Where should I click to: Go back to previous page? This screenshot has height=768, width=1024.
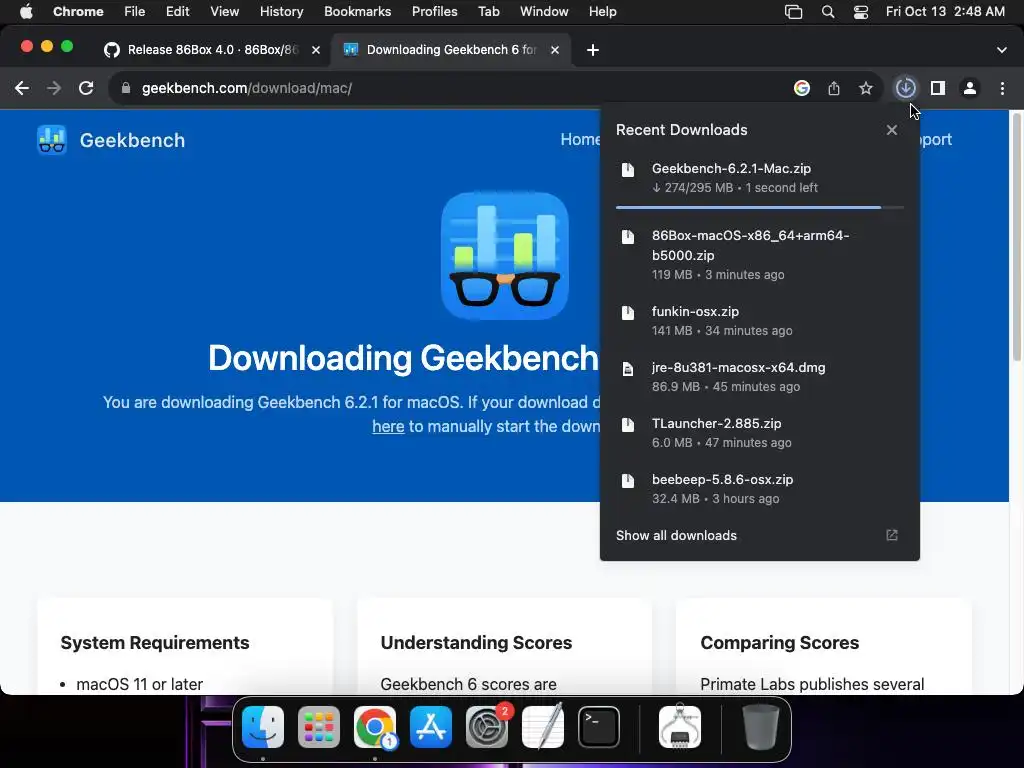(22, 88)
